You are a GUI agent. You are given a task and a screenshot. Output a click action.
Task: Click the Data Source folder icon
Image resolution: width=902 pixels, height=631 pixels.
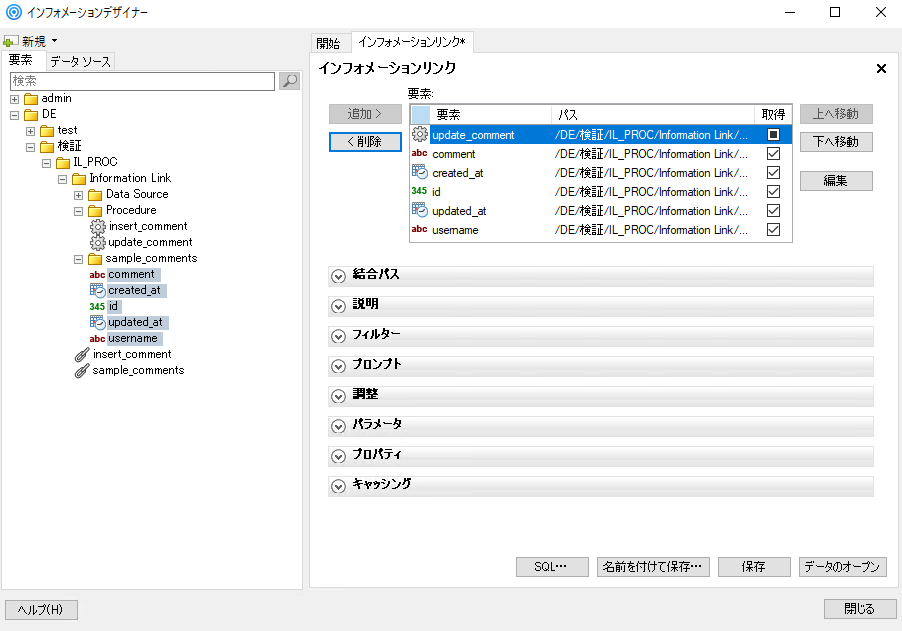tap(95, 195)
